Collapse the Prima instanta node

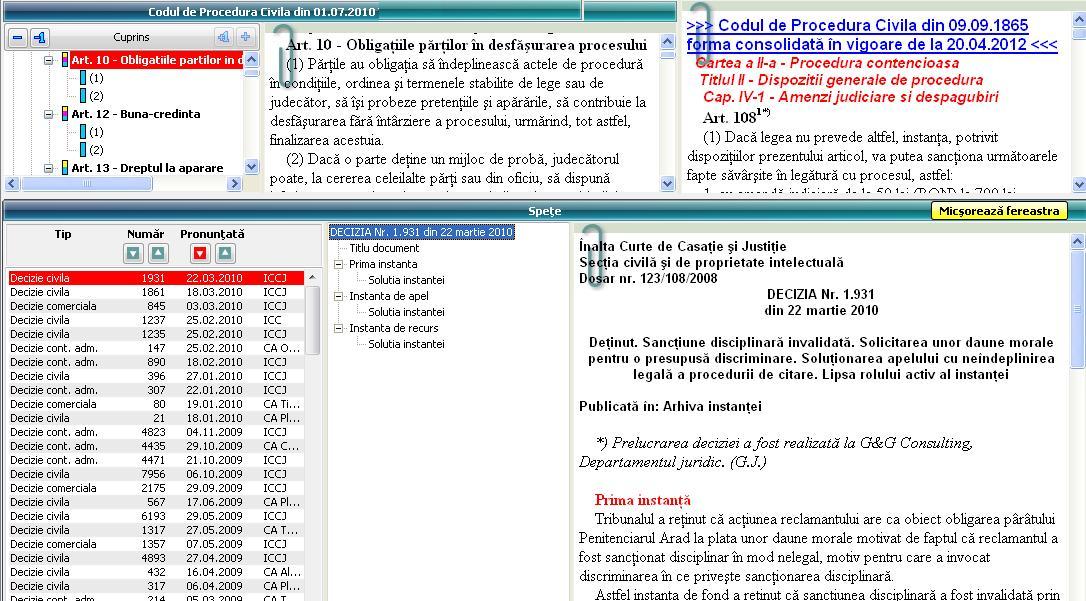(339, 264)
